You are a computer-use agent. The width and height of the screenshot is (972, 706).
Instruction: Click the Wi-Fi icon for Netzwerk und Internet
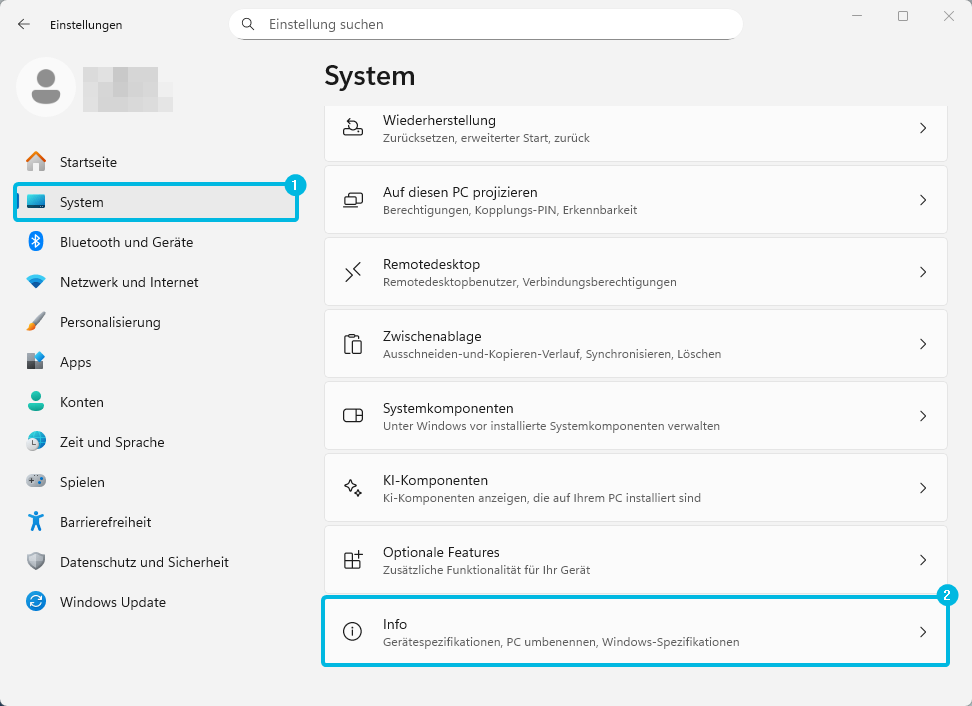click(36, 281)
